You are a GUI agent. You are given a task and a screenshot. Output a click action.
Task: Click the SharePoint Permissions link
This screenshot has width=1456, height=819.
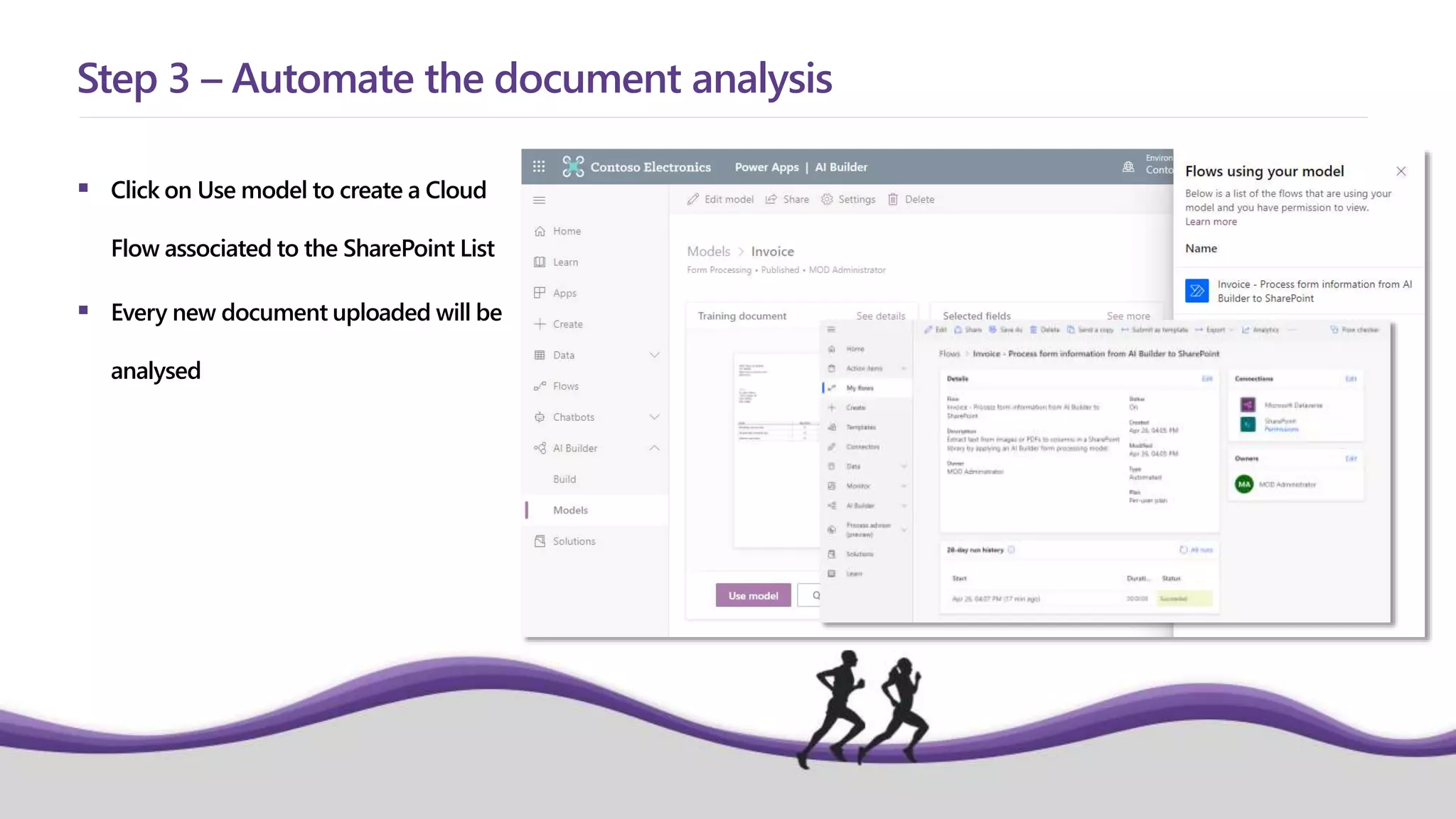[1281, 429]
